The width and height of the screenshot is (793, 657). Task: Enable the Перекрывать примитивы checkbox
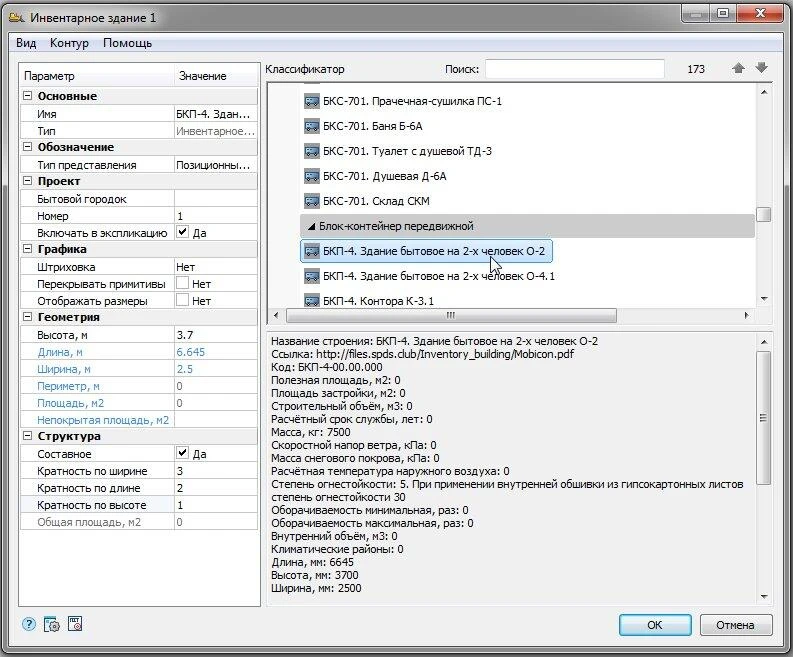click(182, 284)
